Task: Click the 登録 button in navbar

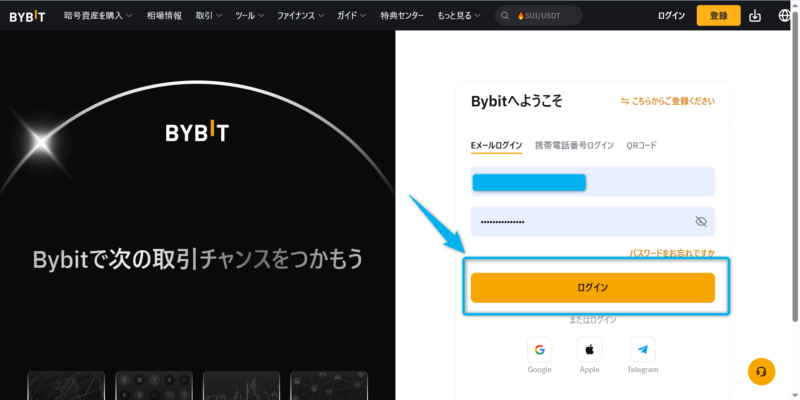Action: pos(718,16)
